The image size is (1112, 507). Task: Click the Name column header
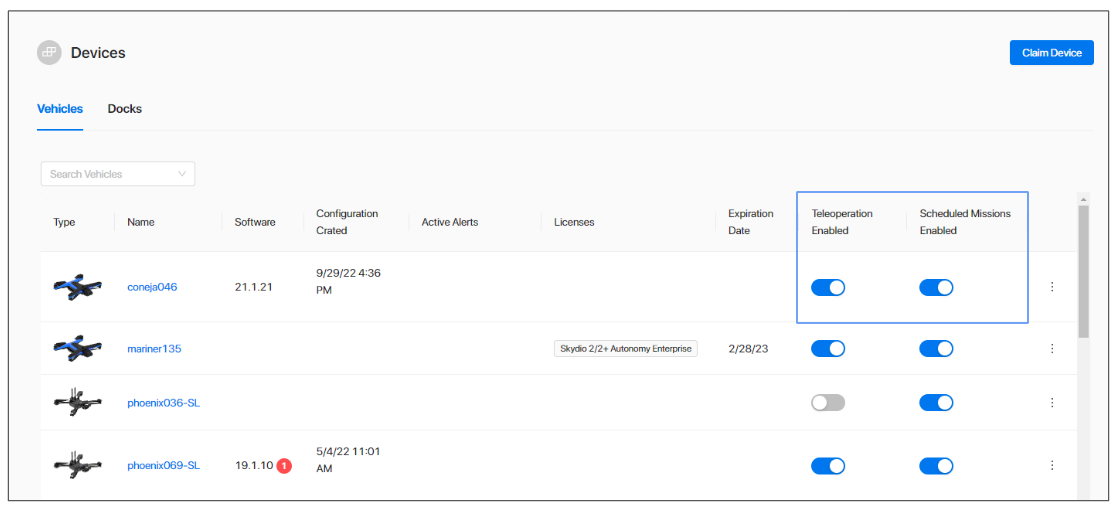click(141, 222)
